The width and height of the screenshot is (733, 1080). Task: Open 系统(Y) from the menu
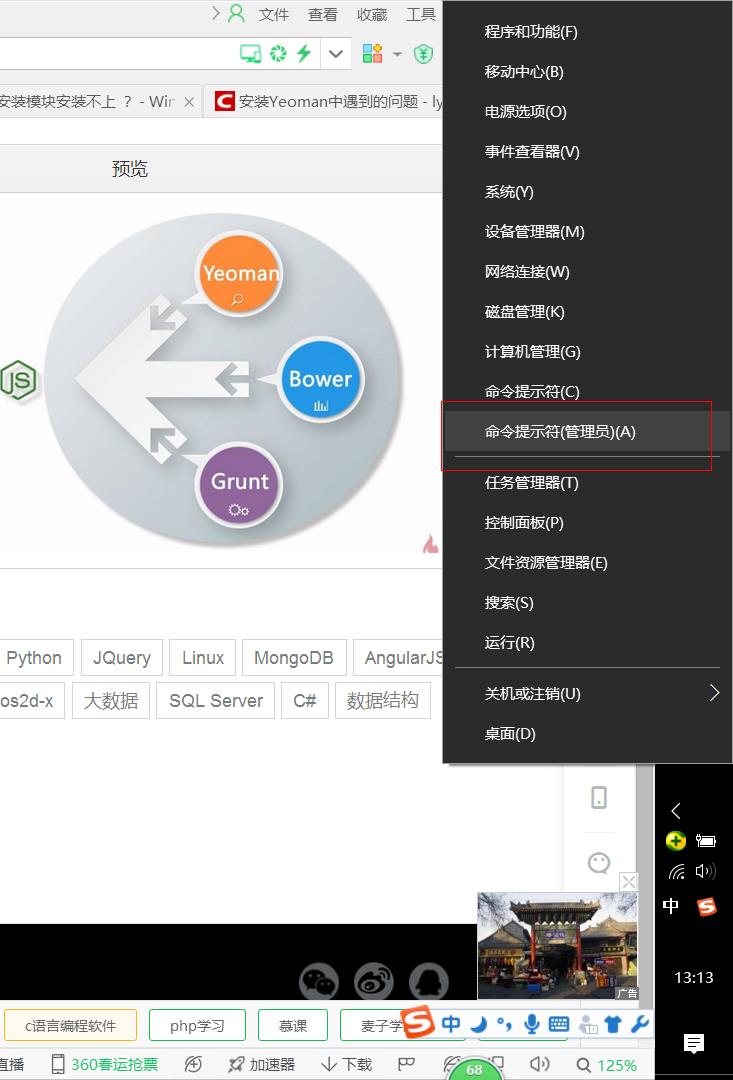[587, 191]
